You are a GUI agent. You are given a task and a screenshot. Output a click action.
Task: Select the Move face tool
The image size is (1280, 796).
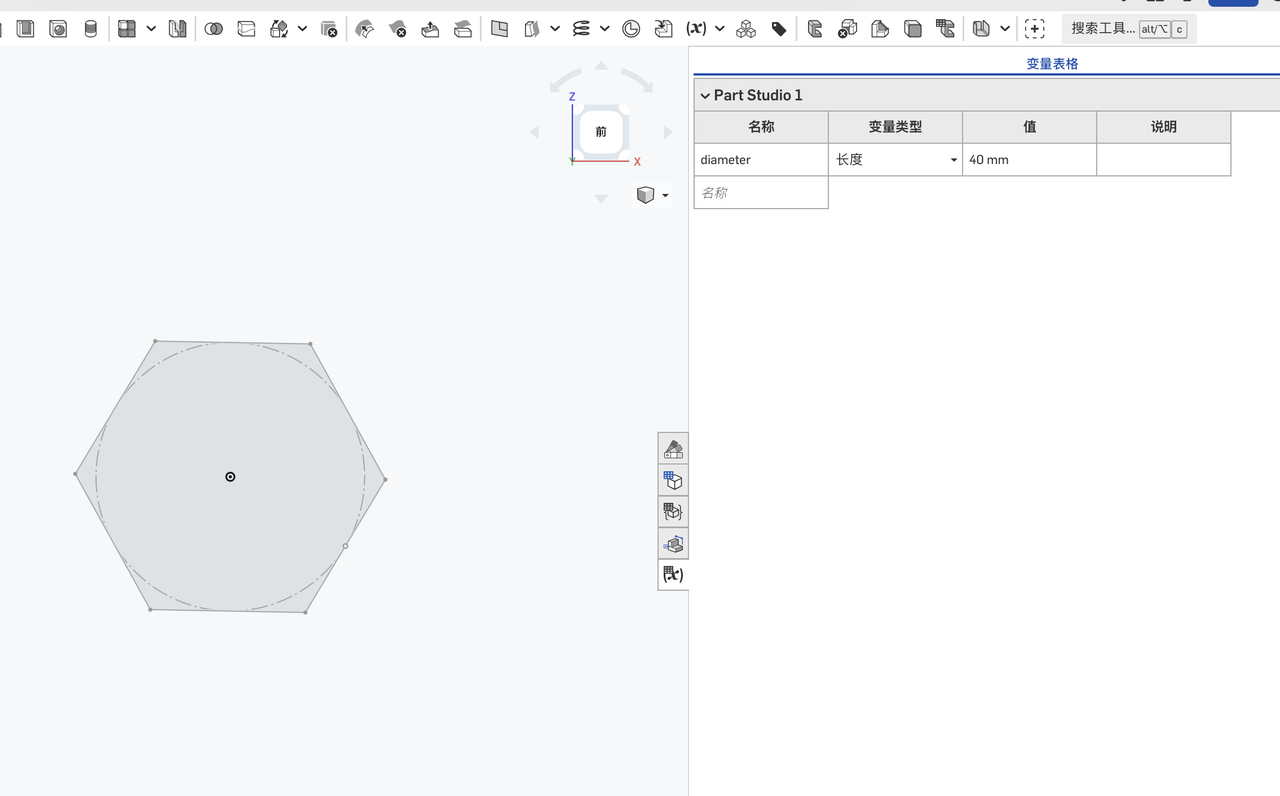(x=430, y=29)
